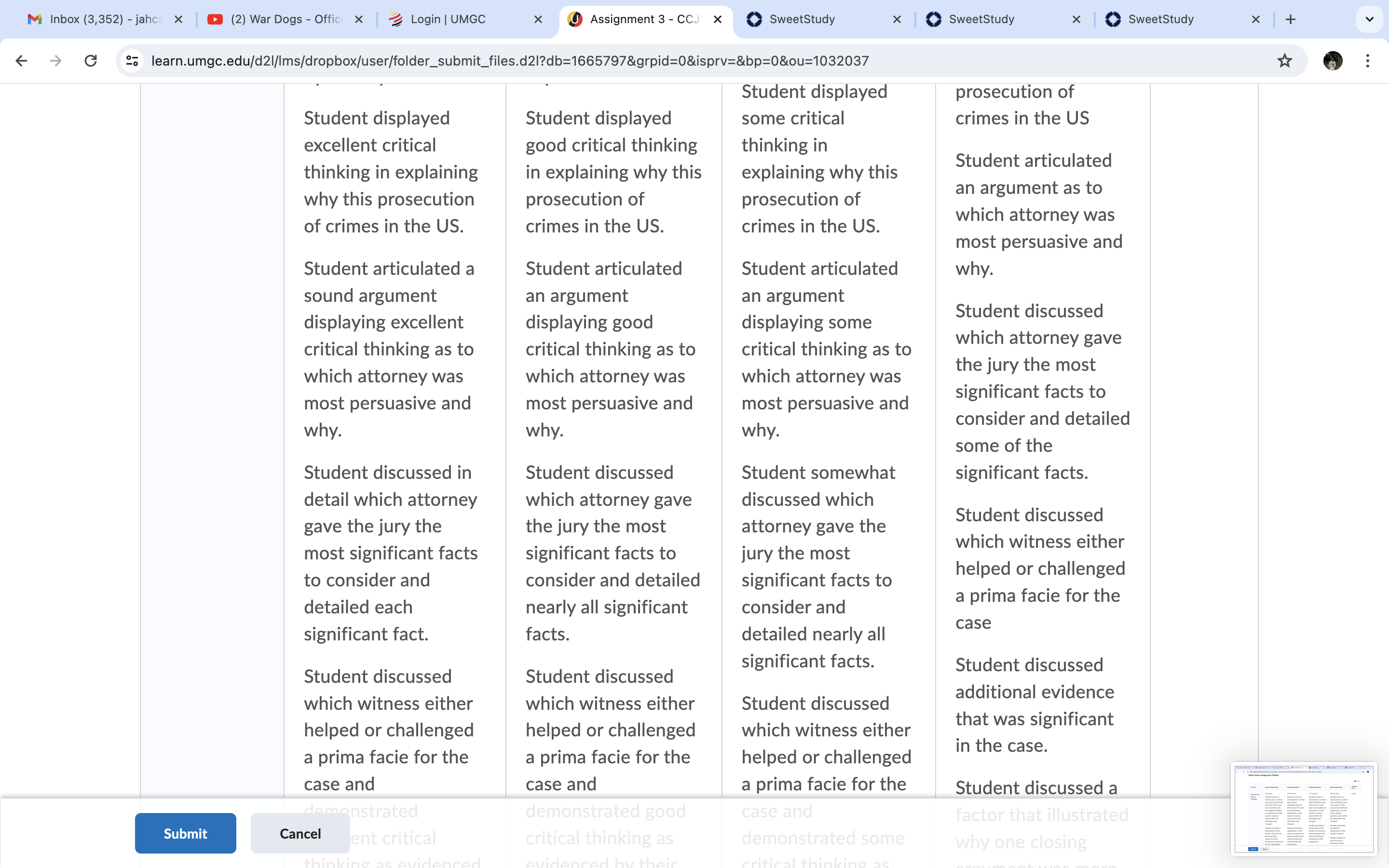This screenshot has width=1389, height=868.
Task: Click the browser Forward arrow
Action: pyautogui.click(x=55, y=61)
